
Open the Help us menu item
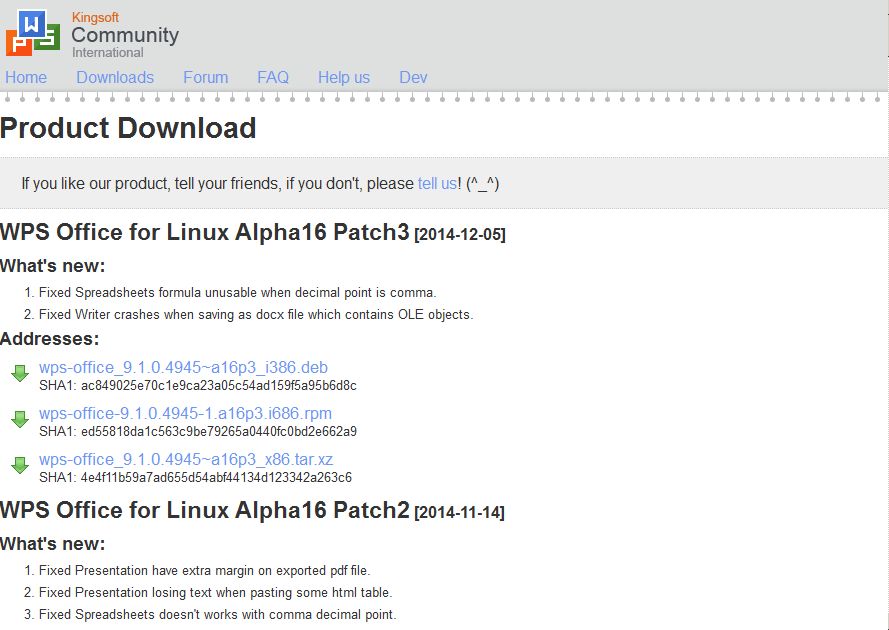coord(344,77)
